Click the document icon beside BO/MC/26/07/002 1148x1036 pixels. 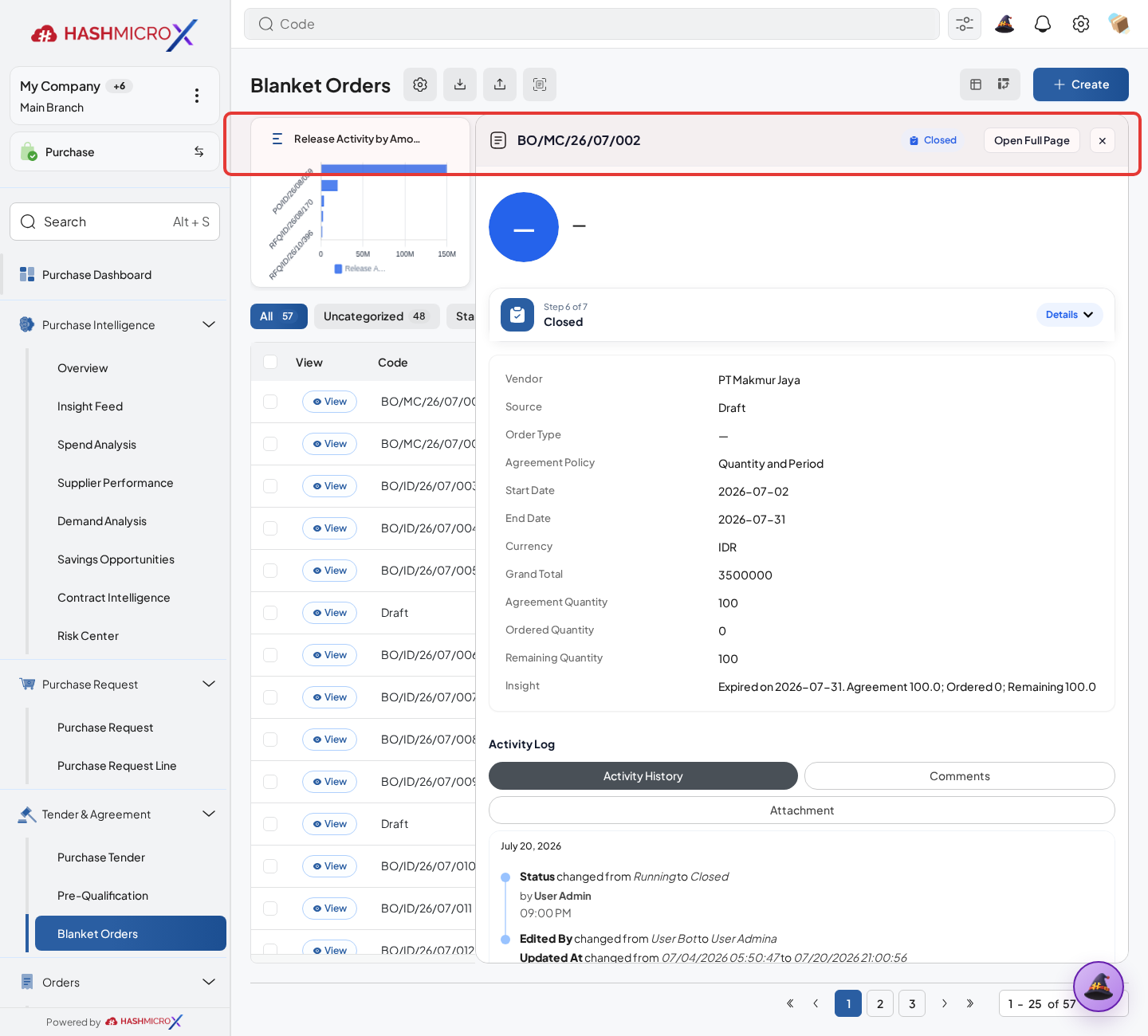click(498, 140)
